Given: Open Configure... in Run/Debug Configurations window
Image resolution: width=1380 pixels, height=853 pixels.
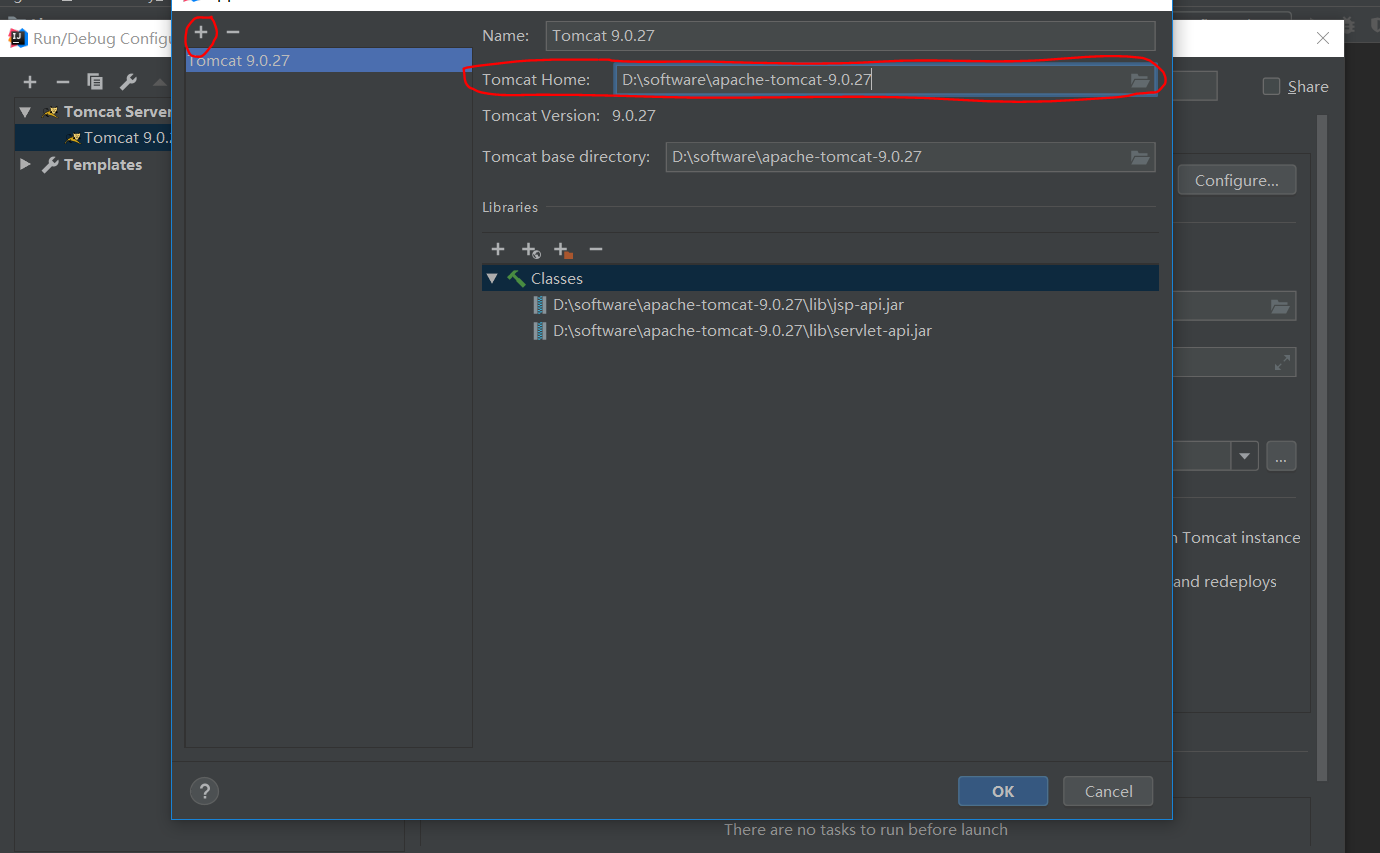Looking at the screenshot, I should tap(1237, 181).
